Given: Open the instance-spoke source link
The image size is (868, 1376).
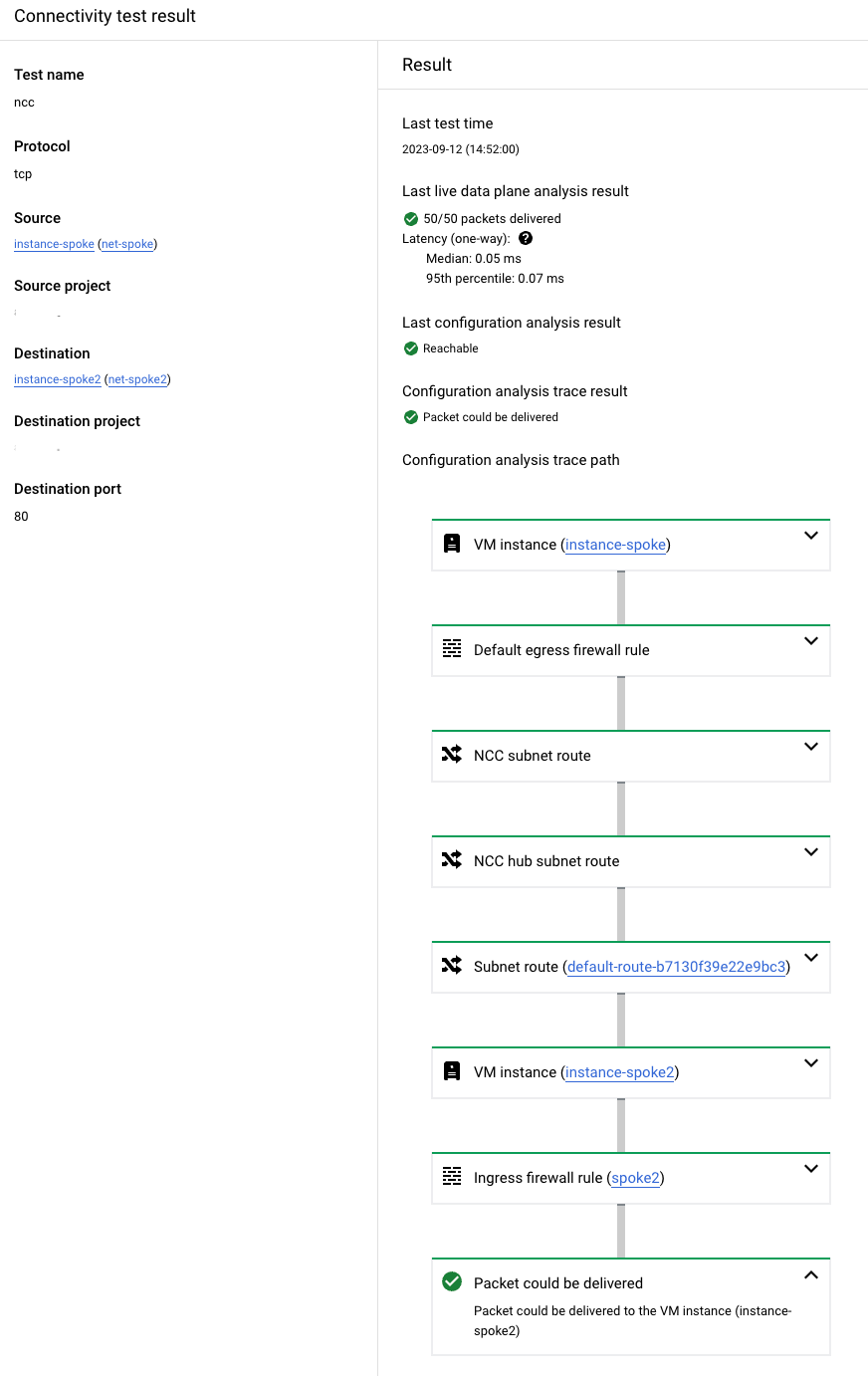Looking at the screenshot, I should click(x=54, y=244).
